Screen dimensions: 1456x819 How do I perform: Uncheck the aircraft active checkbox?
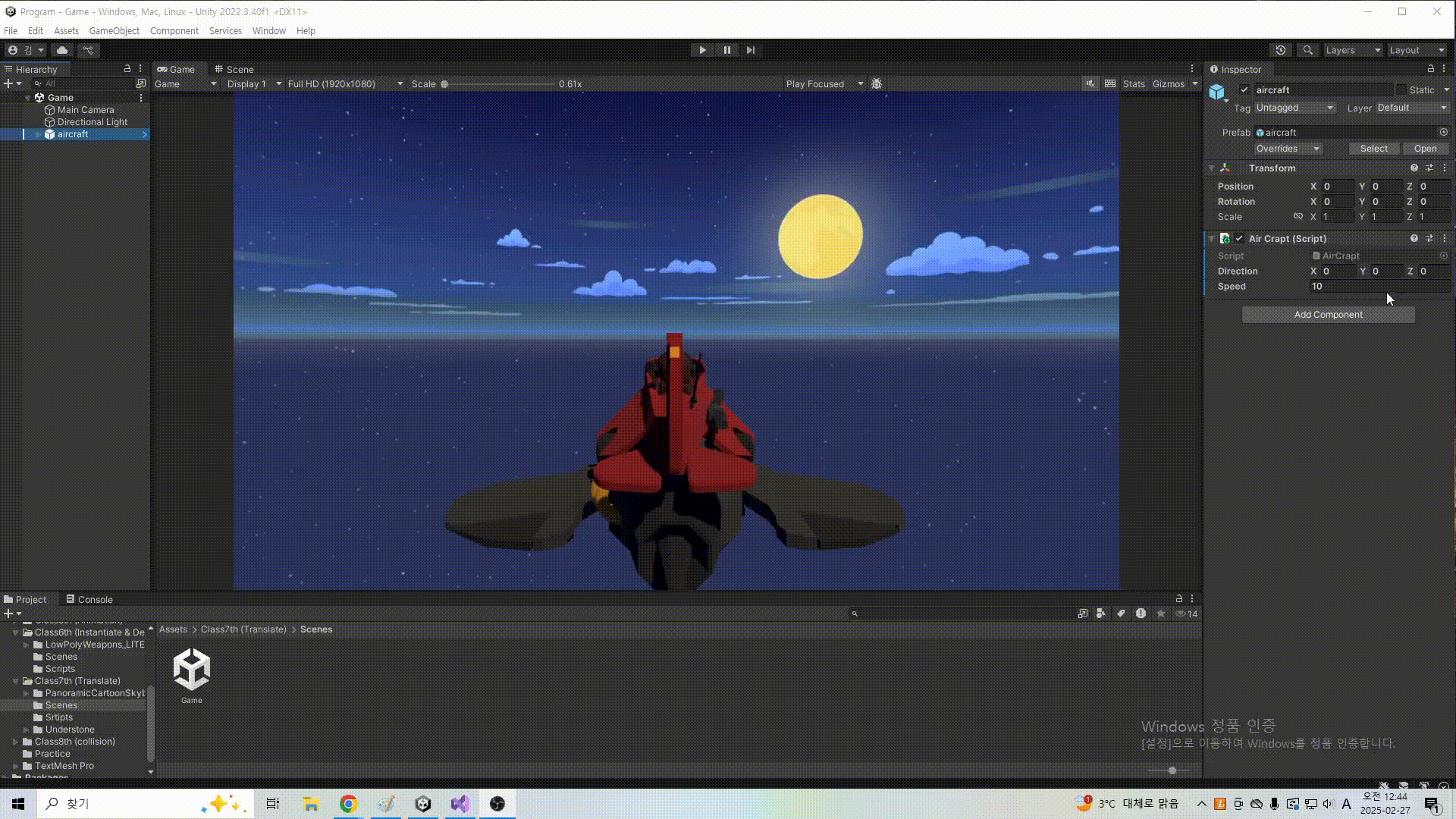coord(1244,89)
